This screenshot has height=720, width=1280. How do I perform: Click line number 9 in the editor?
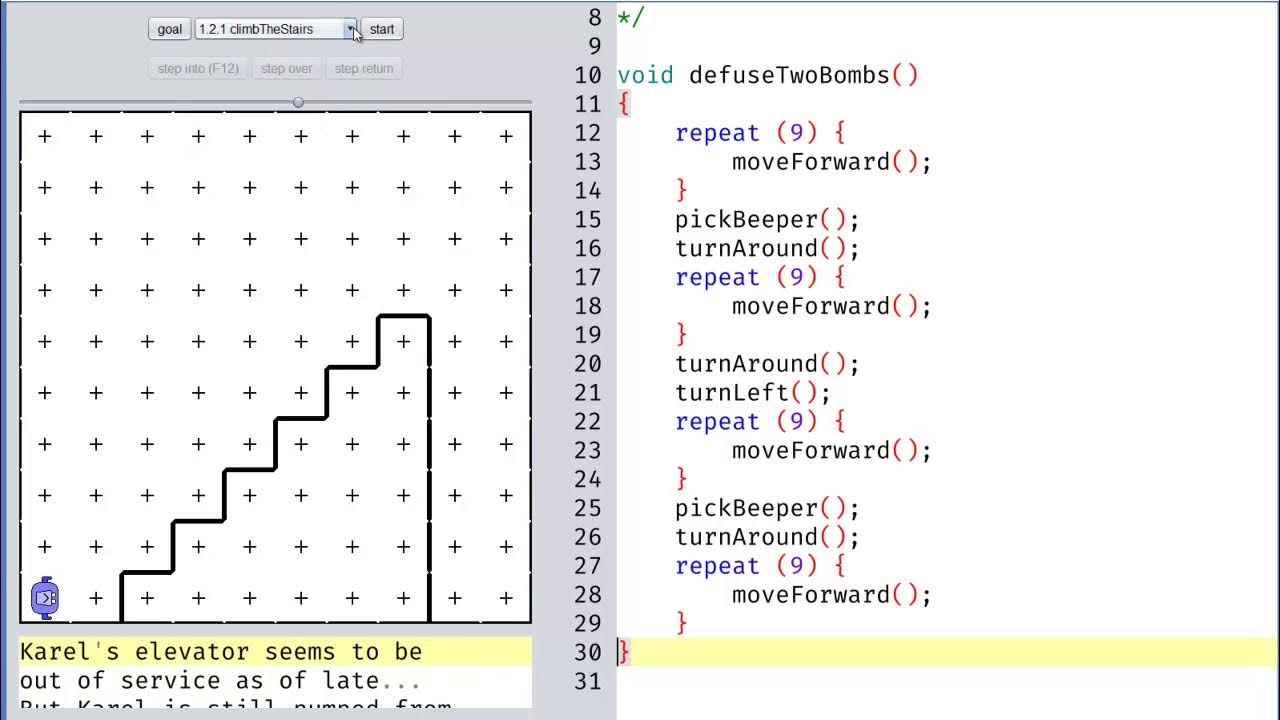tap(595, 46)
